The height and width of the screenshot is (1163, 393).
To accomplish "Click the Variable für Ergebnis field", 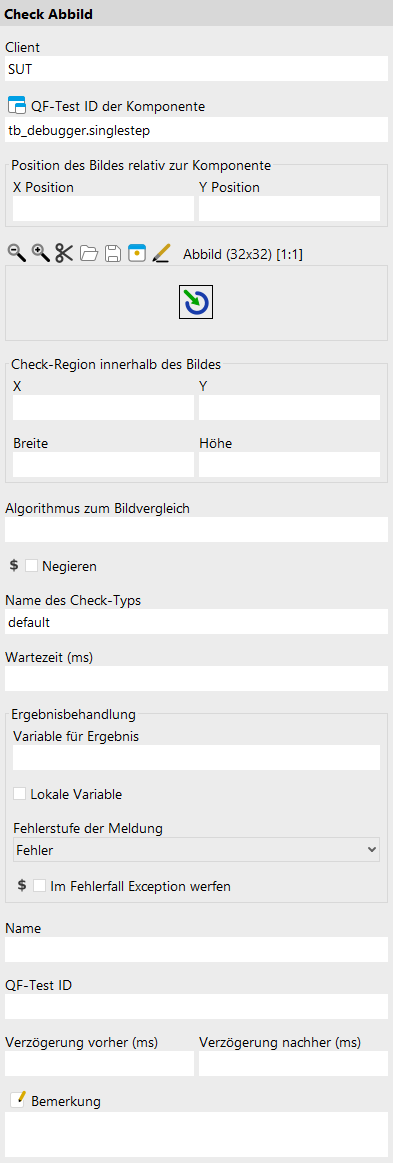I will tap(196, 757).
